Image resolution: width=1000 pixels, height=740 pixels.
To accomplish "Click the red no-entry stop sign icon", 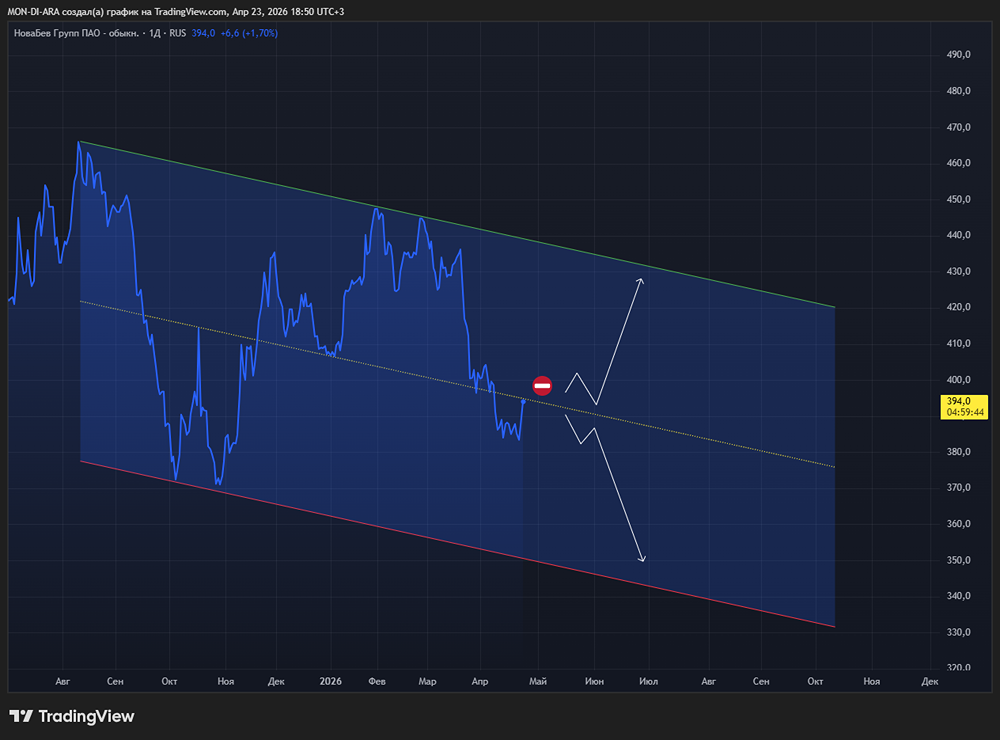I will click(542, 385).
